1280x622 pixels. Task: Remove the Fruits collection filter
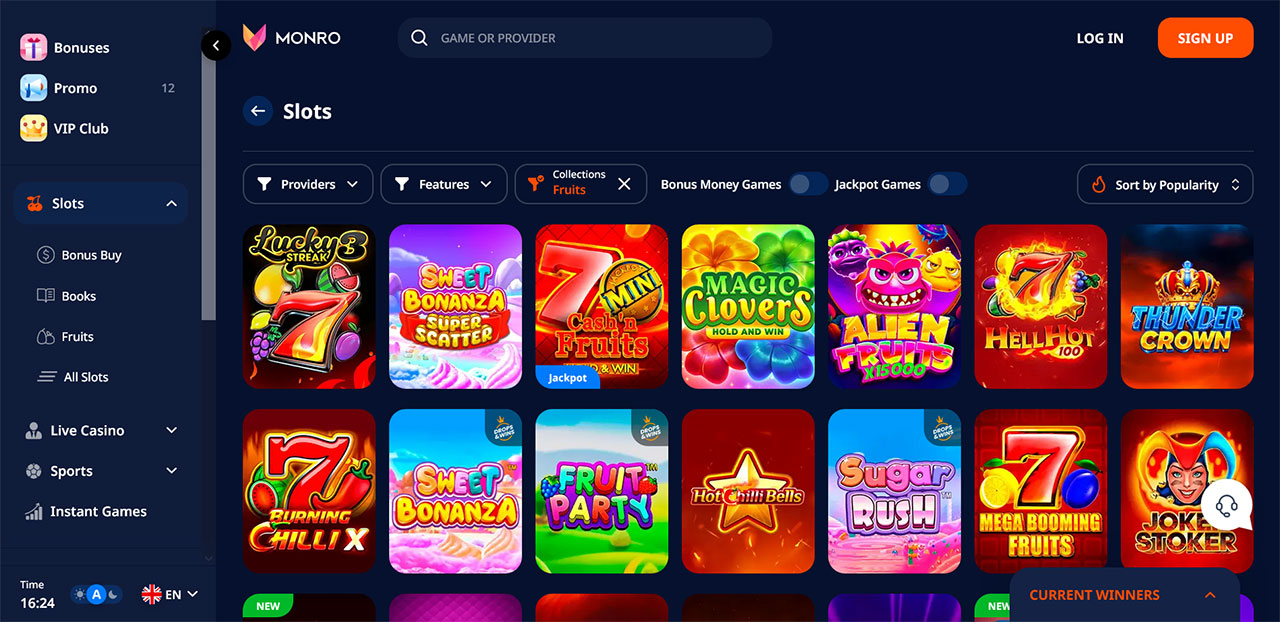pyautogui.click(x=624, y=184)
